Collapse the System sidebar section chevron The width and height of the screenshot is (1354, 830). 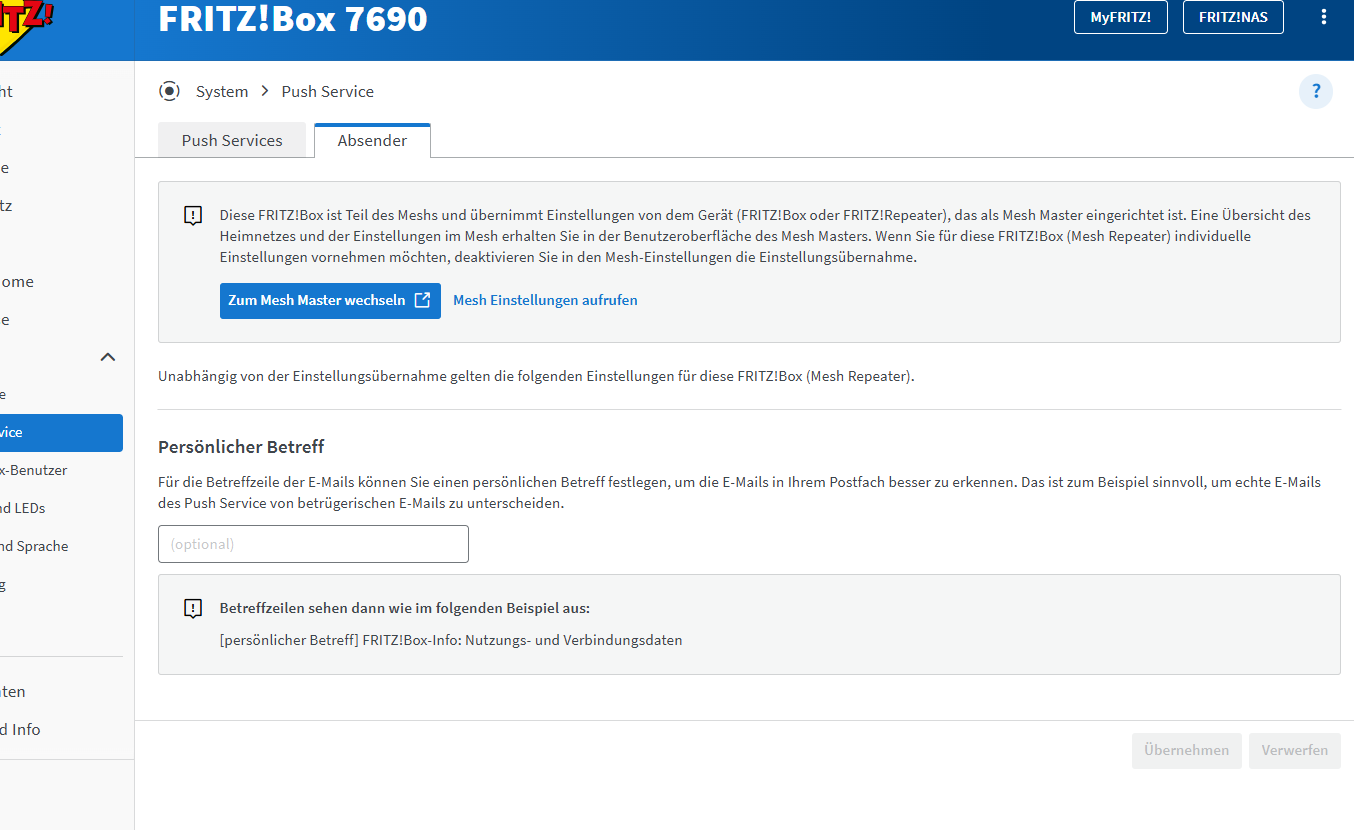click(108, 357)
